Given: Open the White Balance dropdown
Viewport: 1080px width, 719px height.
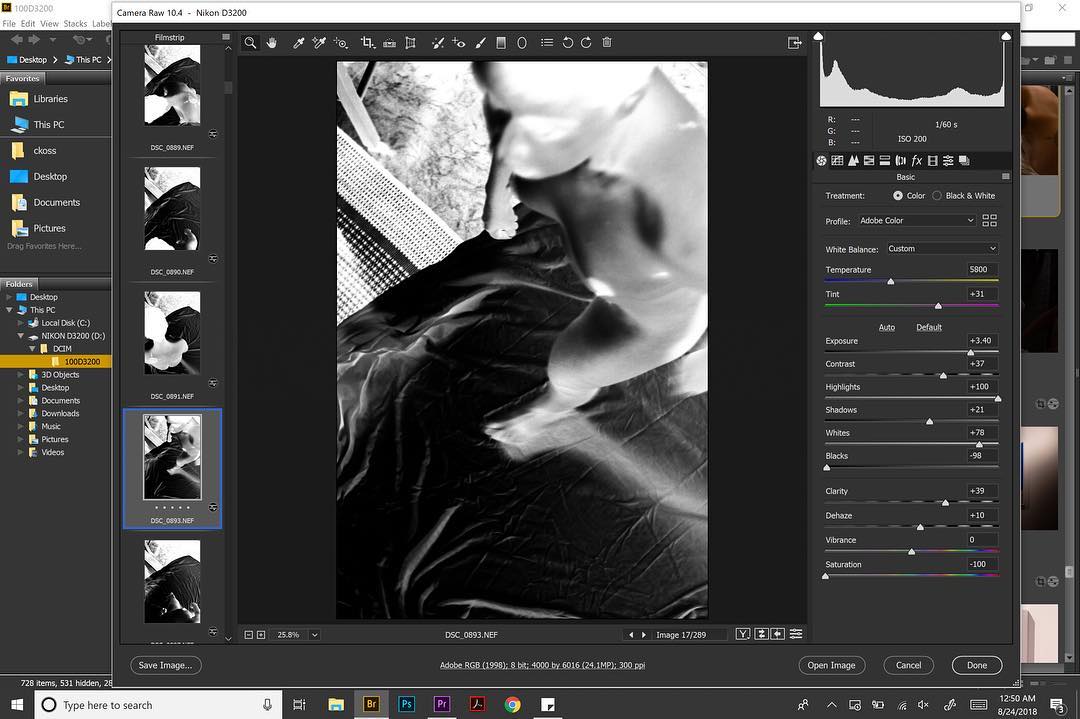Looking at the screenshot, I should (x=942, y=249).
